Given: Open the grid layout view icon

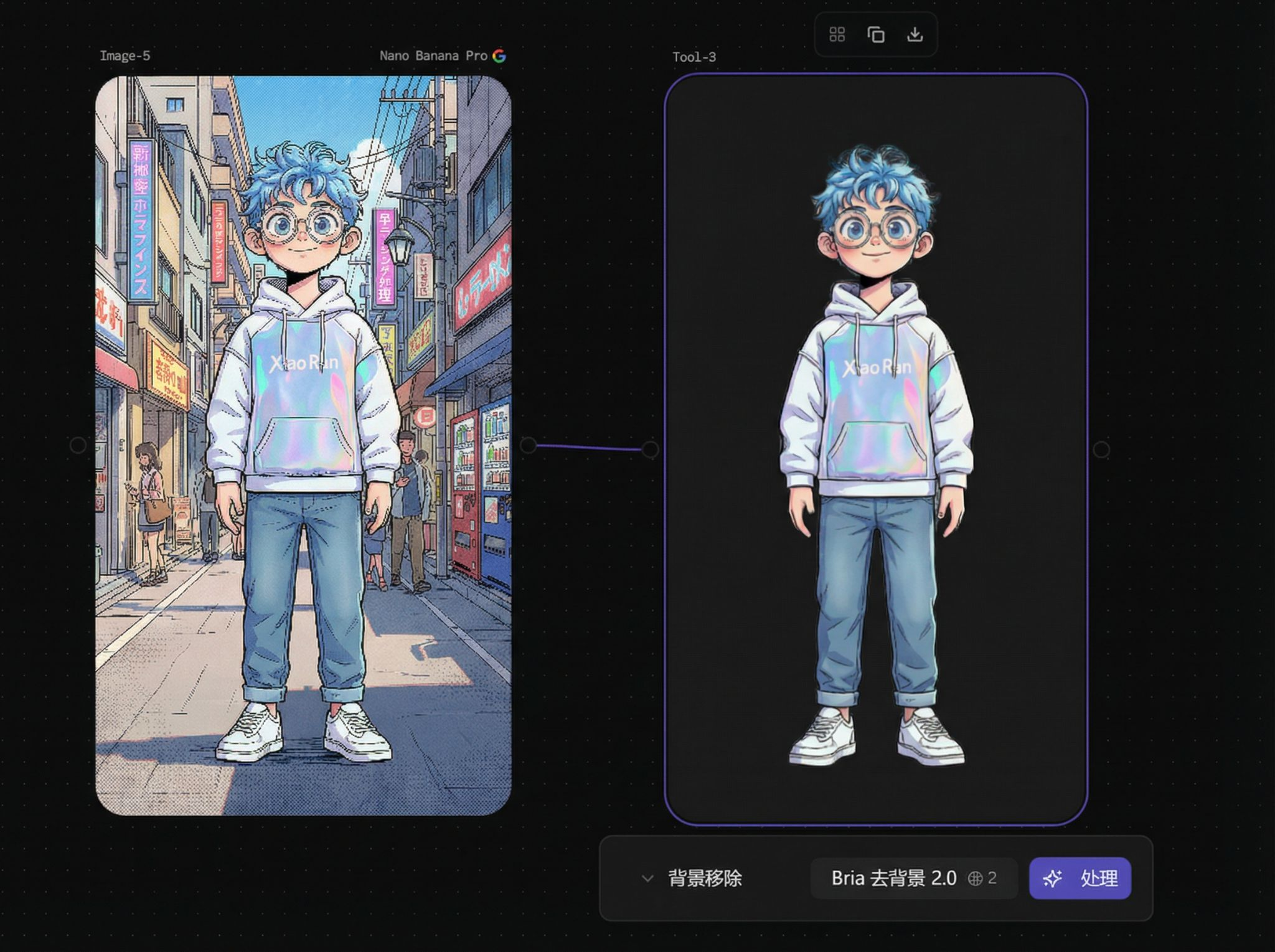Looking at the screenshot, I should (x=837, y=35).
